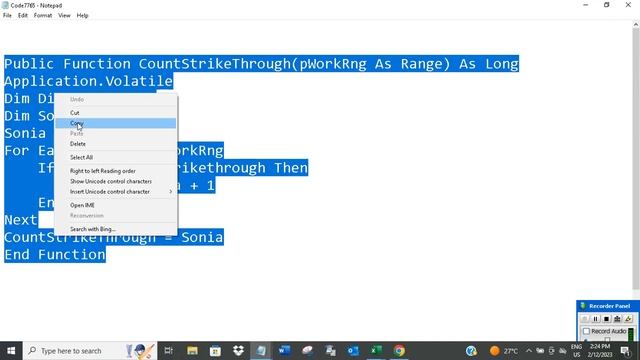Viewport: 640px width, 360px height.
Task: Choose Copy in the context menu
Action: [116, 123]
